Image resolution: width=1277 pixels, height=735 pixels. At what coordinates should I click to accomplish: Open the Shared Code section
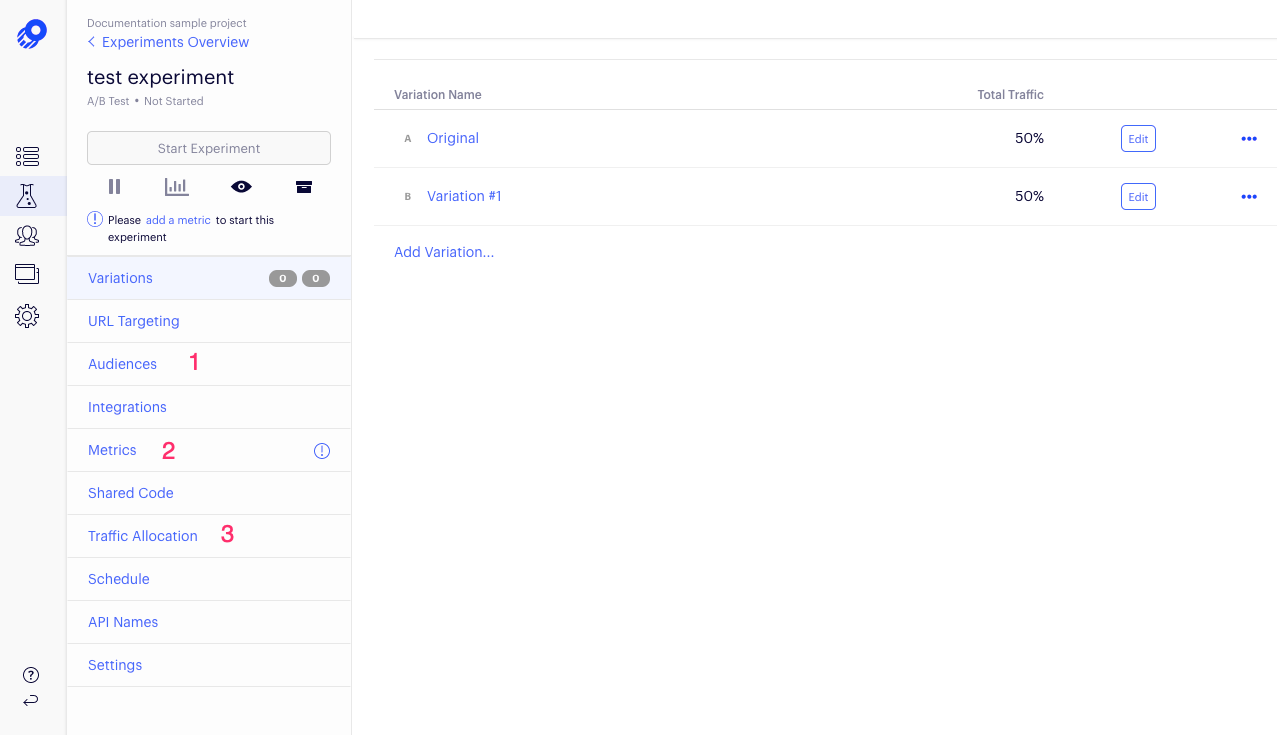click(x=209, y=493)
